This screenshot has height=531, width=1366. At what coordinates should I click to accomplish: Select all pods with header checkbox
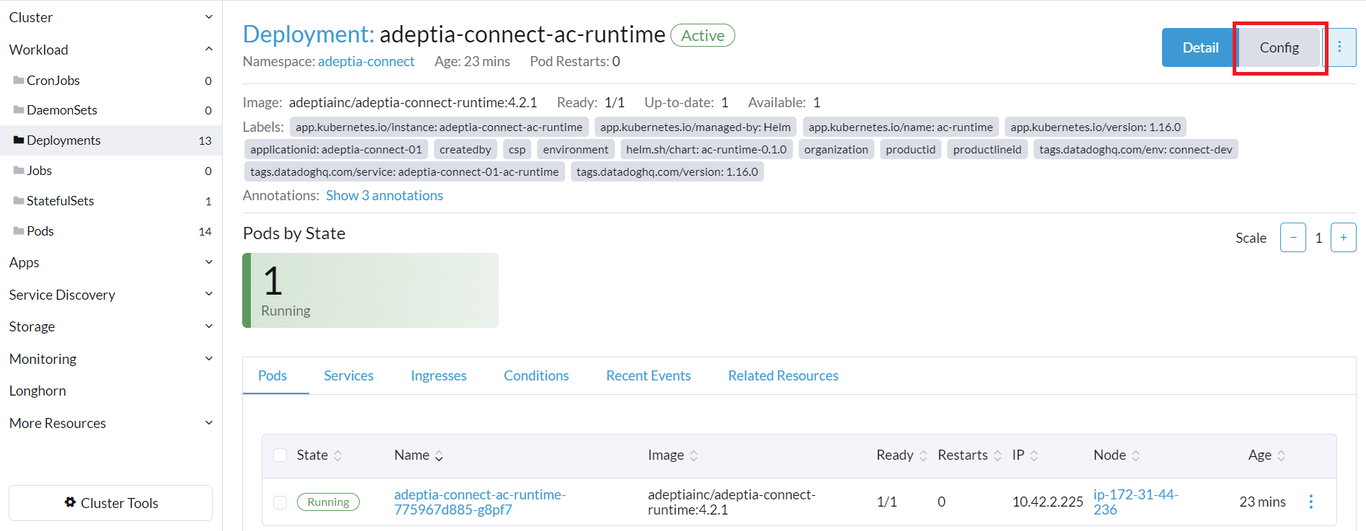pos(280,455)
